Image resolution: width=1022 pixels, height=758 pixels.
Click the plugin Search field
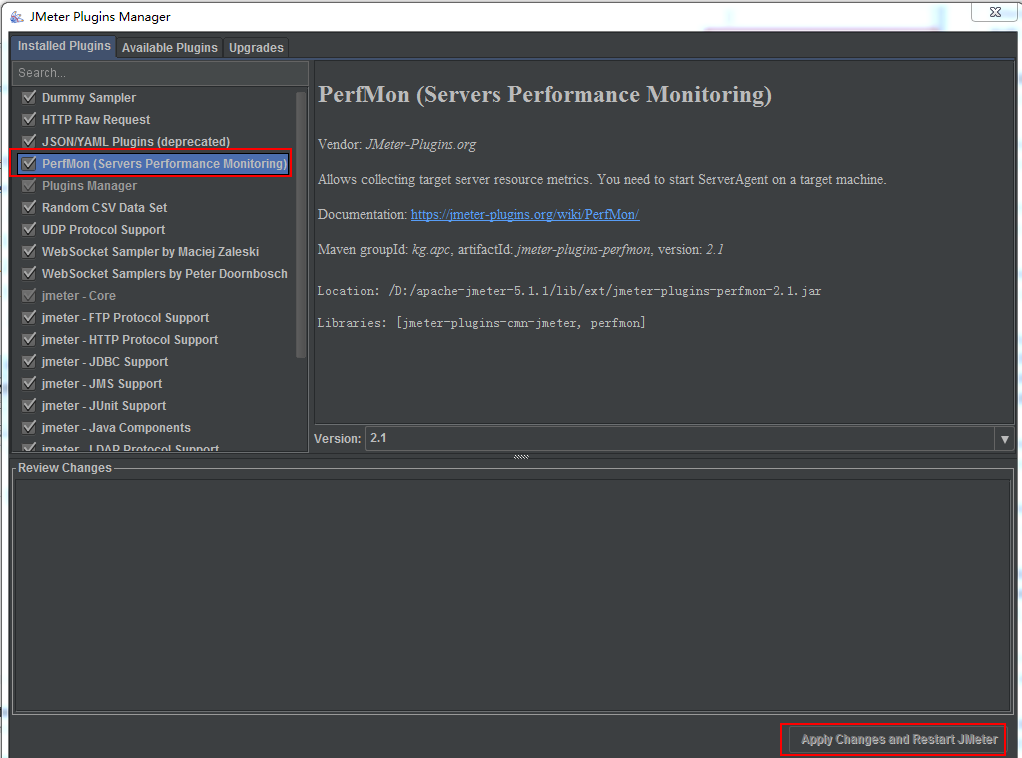(x=160, y=73)
